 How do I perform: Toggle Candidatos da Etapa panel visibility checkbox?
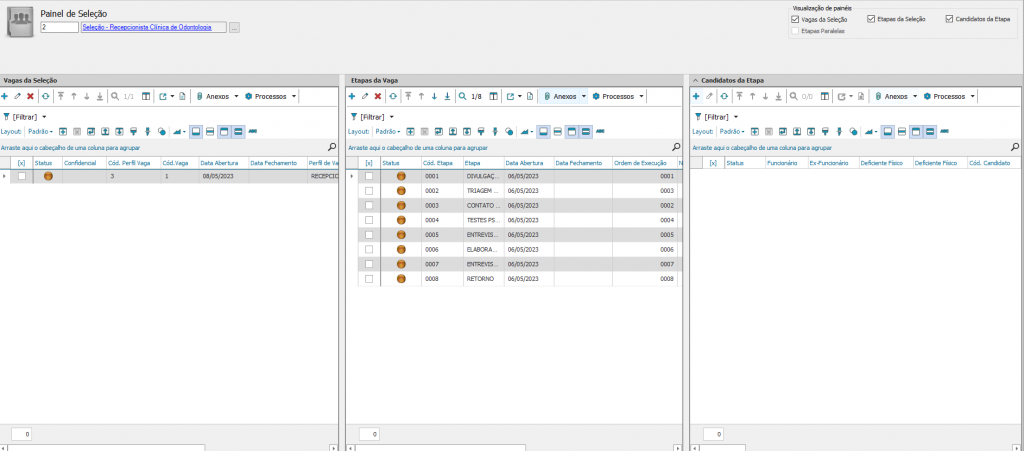tap(948, 19)
